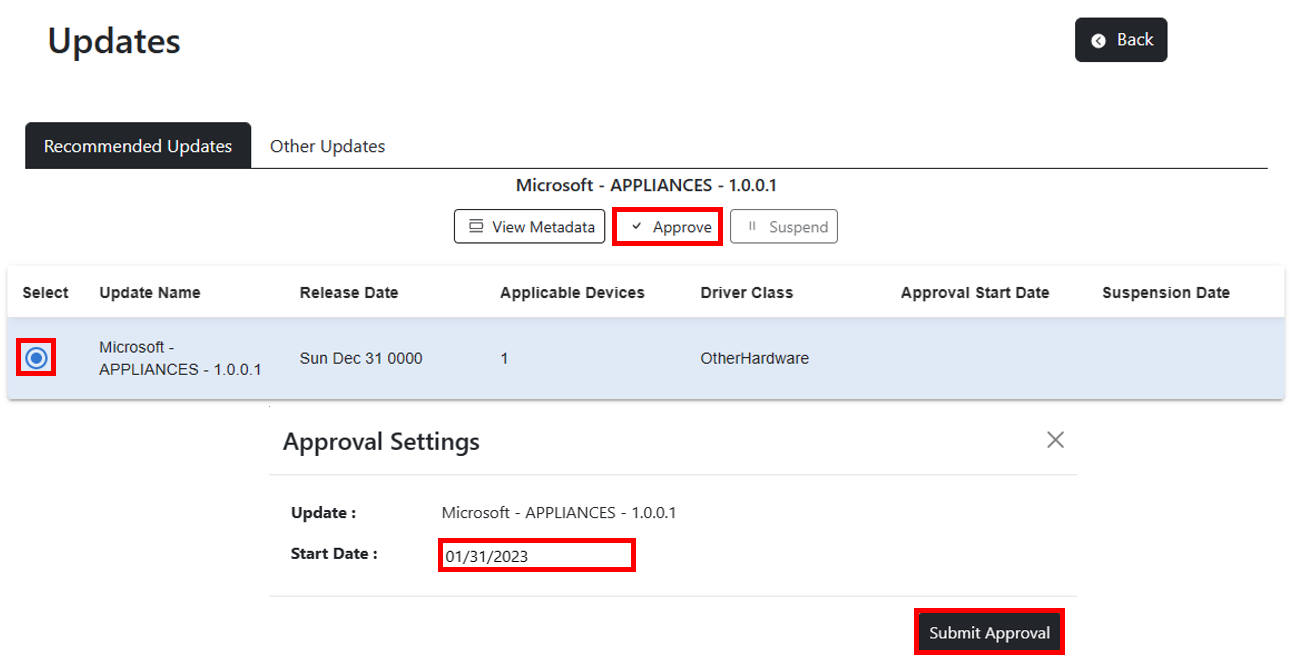1293x660 pixels.
Task: Click the Updates page heading
Action: (x=114, y=41)
